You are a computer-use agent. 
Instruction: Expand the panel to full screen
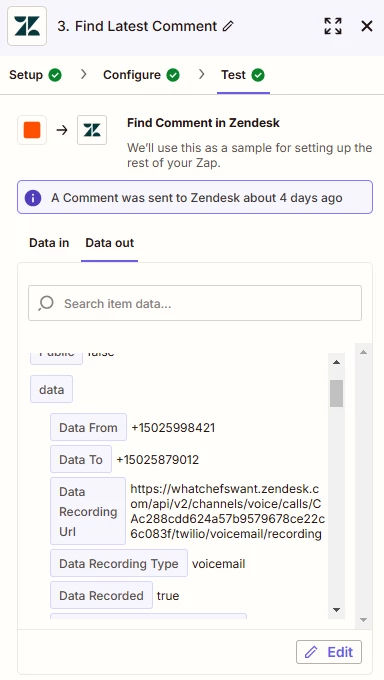tap(333, 26)
